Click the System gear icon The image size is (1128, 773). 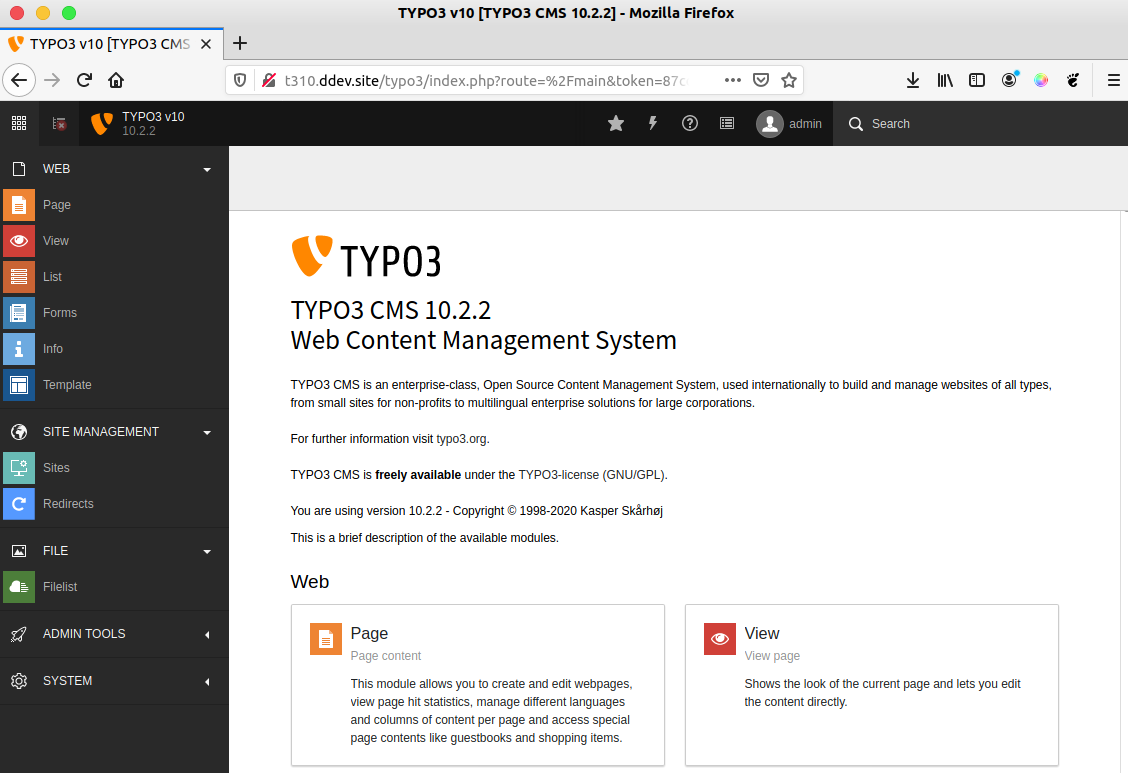point(19,681)
